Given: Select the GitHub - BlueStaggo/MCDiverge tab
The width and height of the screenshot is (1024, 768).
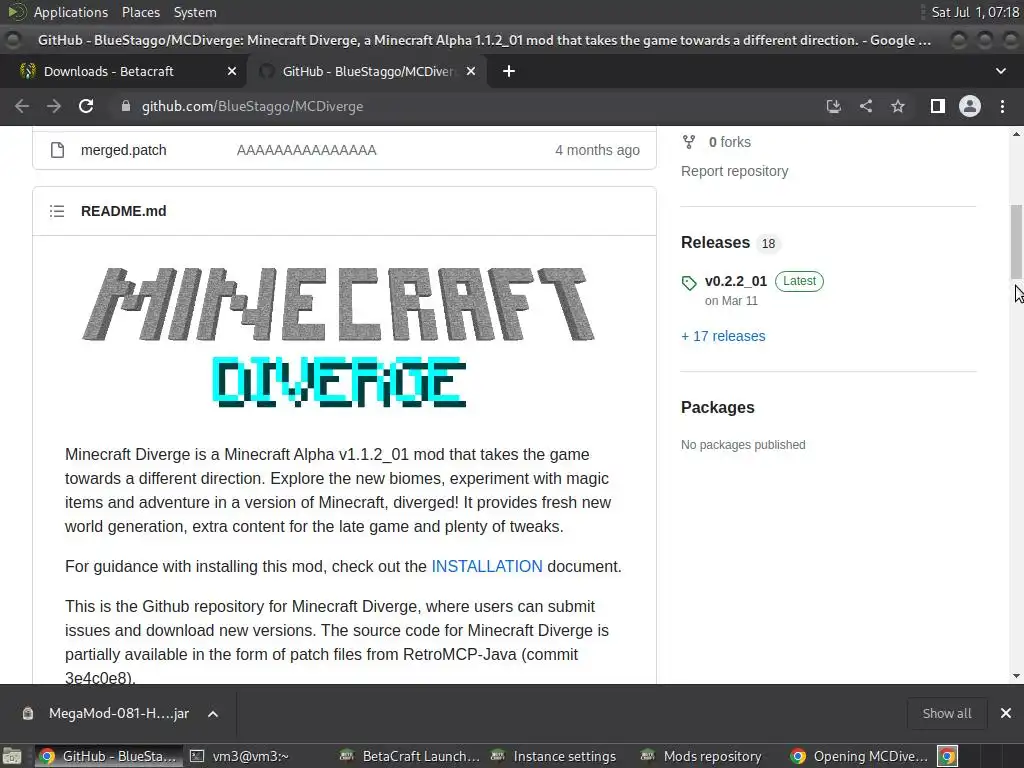Looking at the screenshot, I should point(366,71).
